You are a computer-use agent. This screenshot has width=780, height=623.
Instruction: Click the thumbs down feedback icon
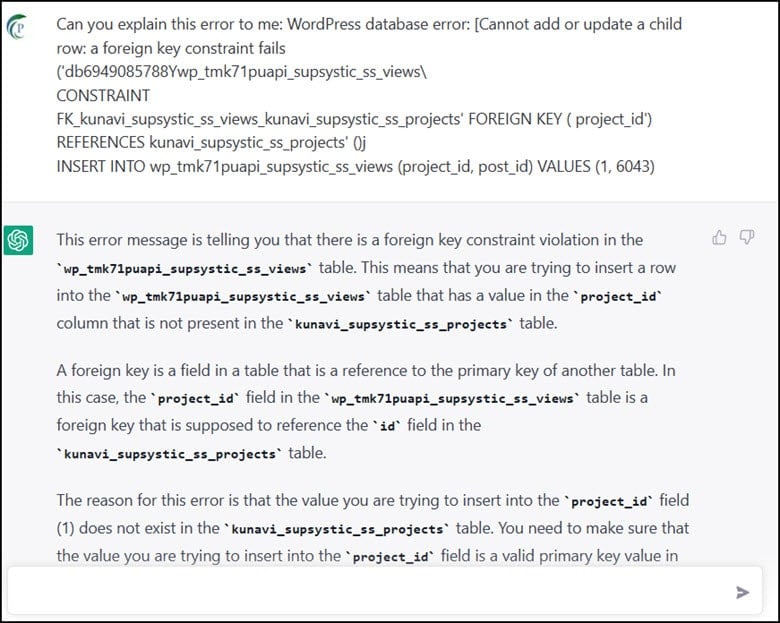[x=746, y=237]
